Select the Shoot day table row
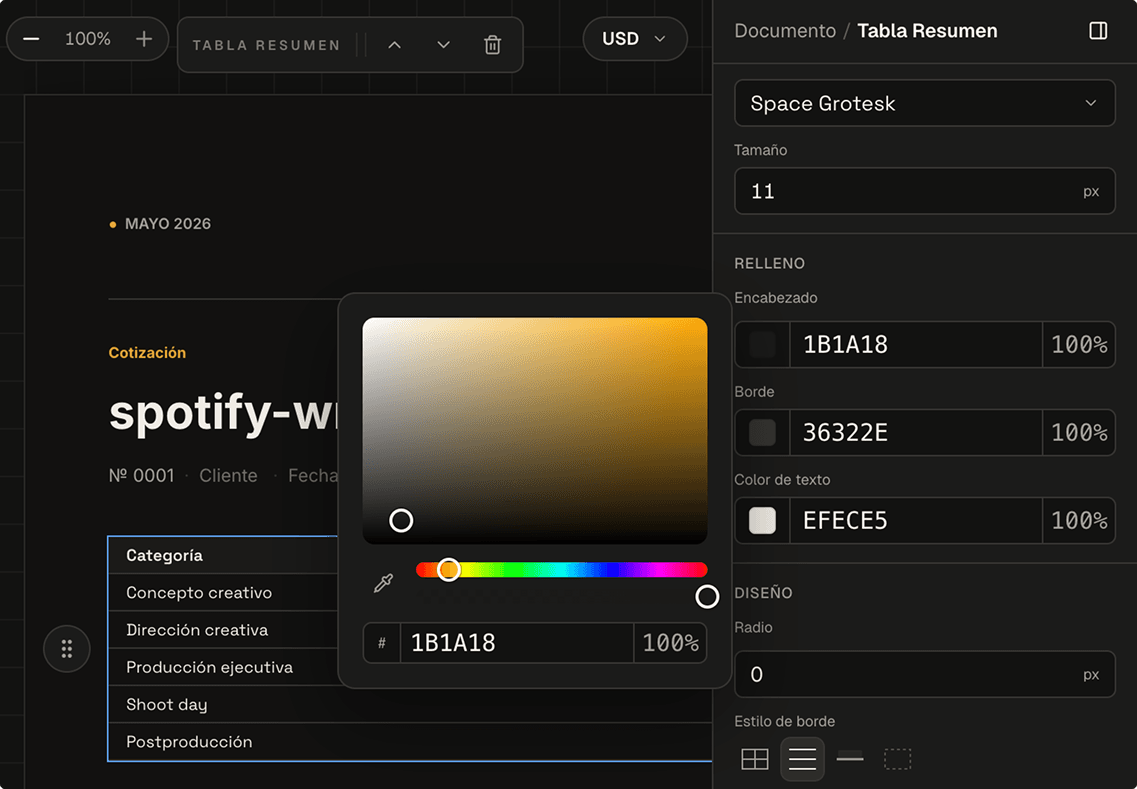This screenshot has width=1137, height=789. click(x=410, y=704)
